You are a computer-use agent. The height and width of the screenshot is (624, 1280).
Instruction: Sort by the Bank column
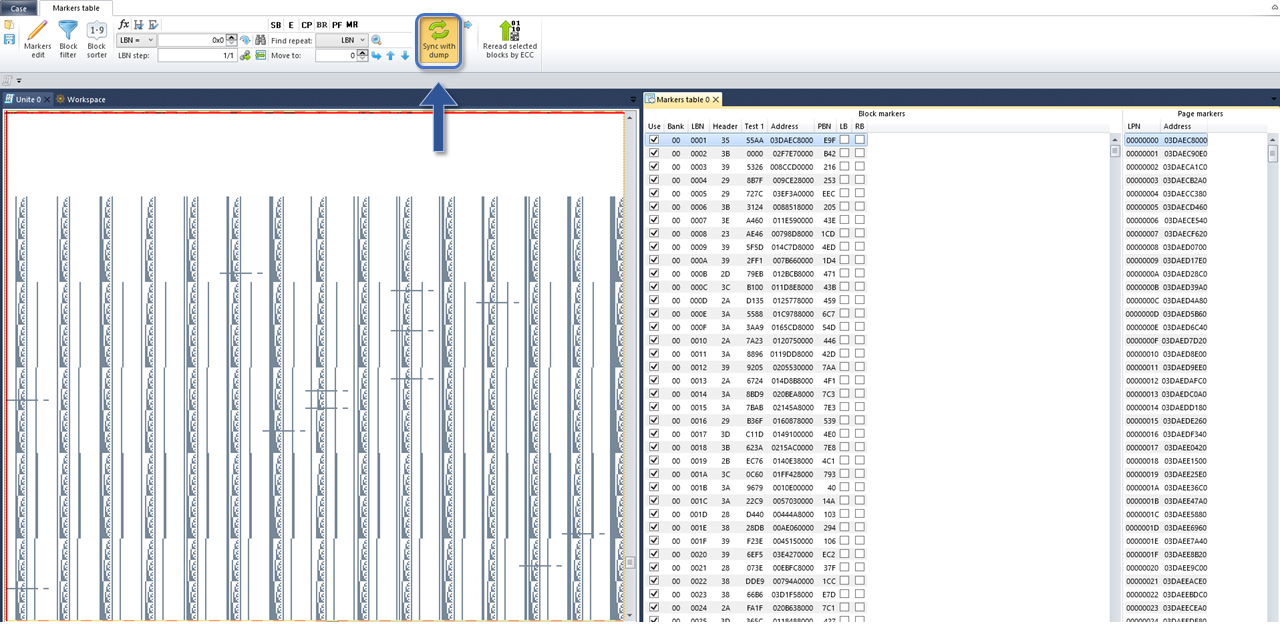[x=676, y=127]
